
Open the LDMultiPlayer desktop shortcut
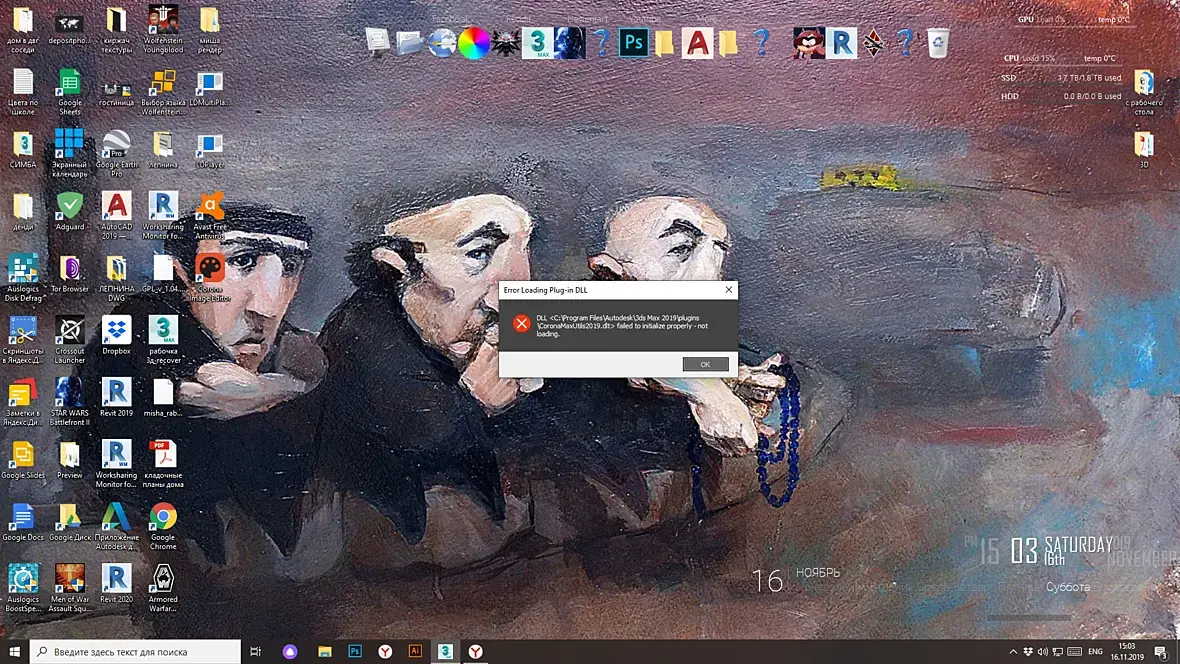209,87
